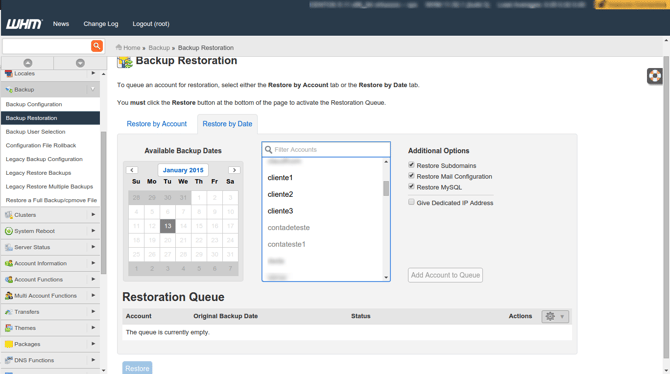The image size is (670, 374).
Task: Click the orange search button
Action: [97, 46]
